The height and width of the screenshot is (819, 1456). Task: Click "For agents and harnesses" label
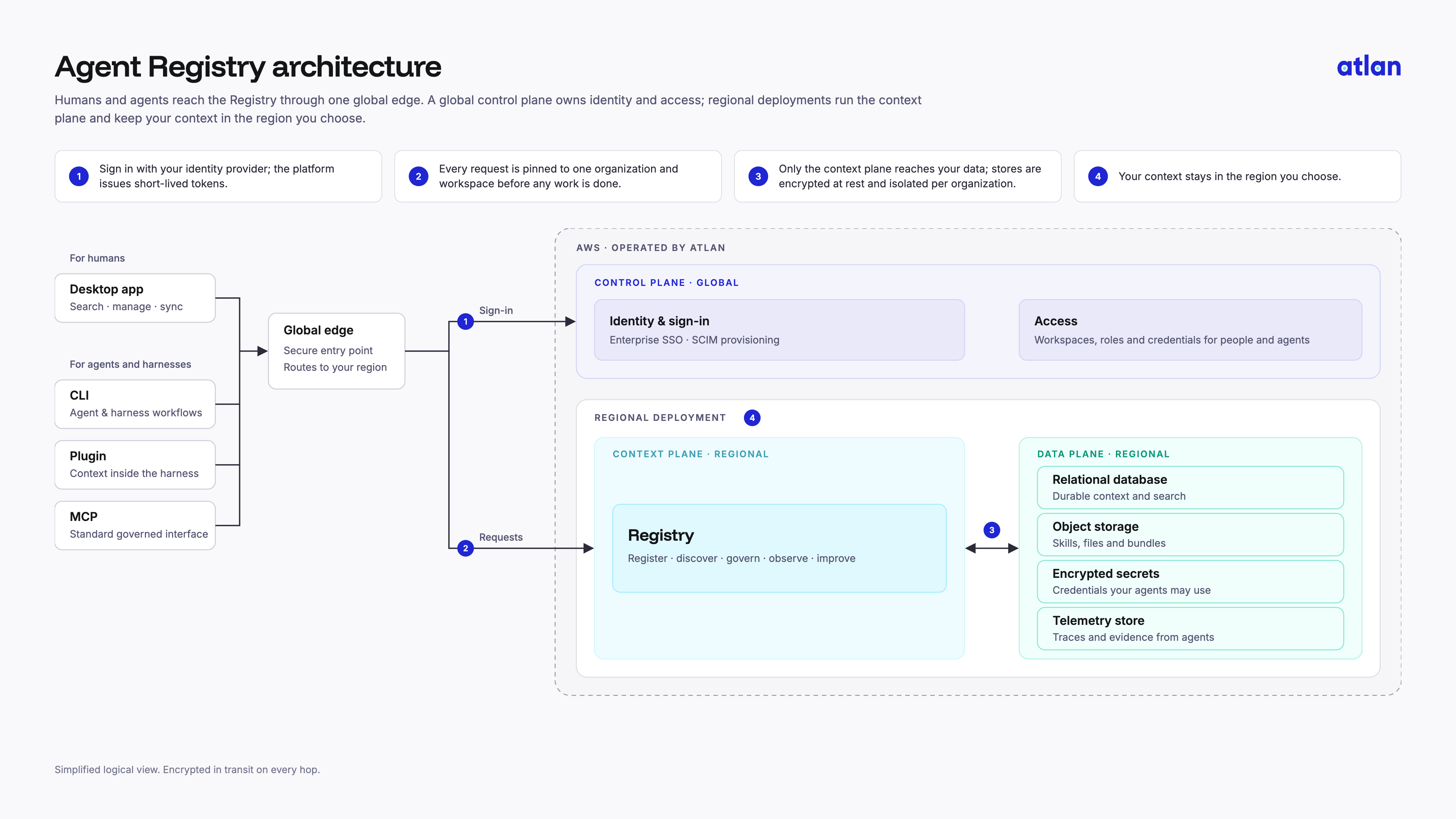130,364
